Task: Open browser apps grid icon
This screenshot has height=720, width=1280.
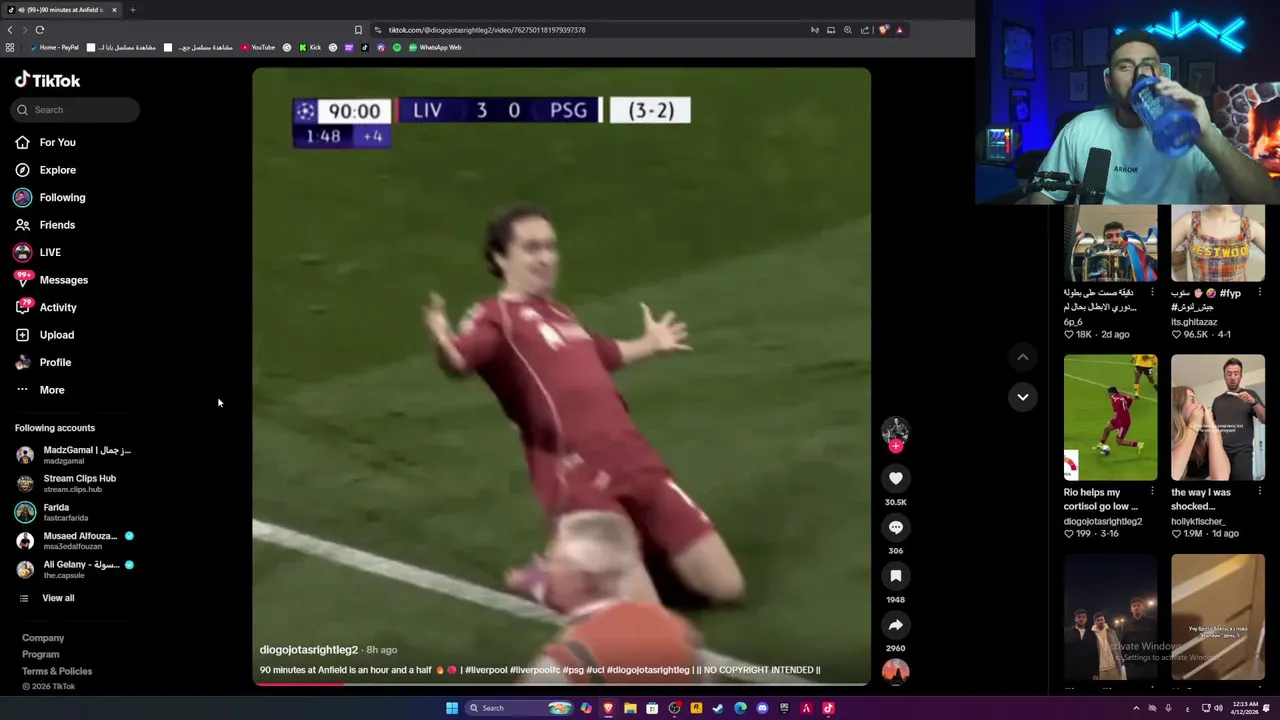Action: click(10, 47)
